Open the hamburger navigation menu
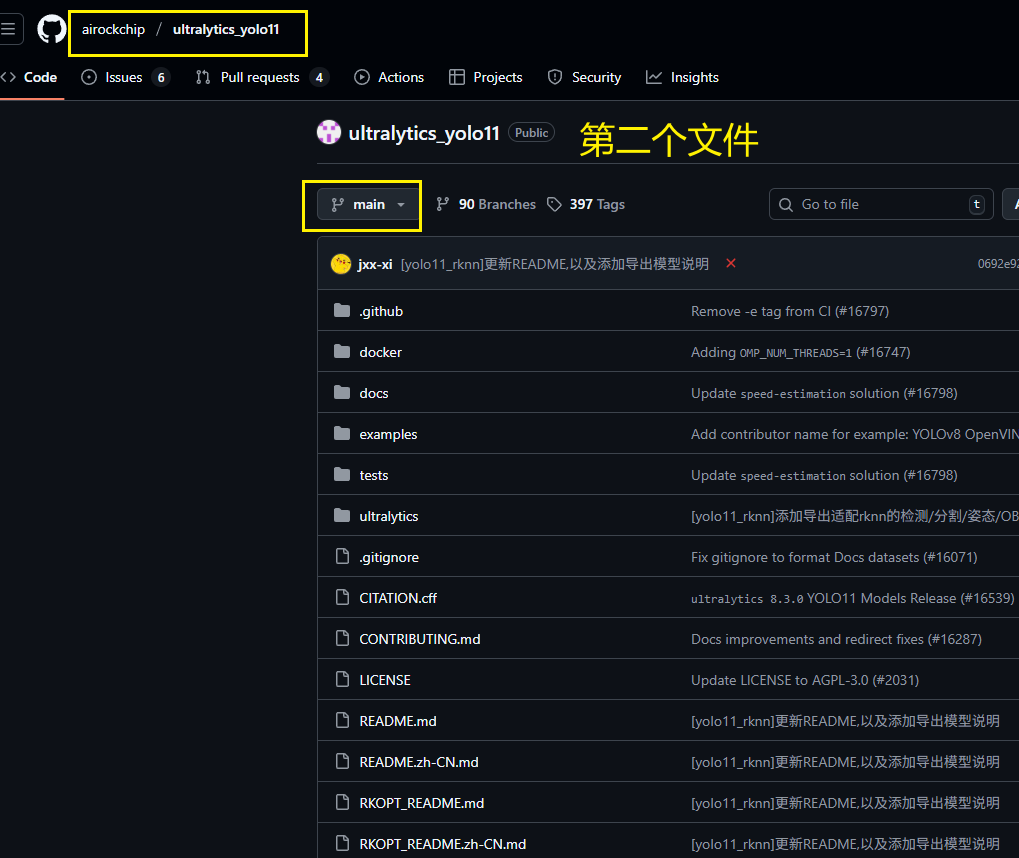 (9, 29)
